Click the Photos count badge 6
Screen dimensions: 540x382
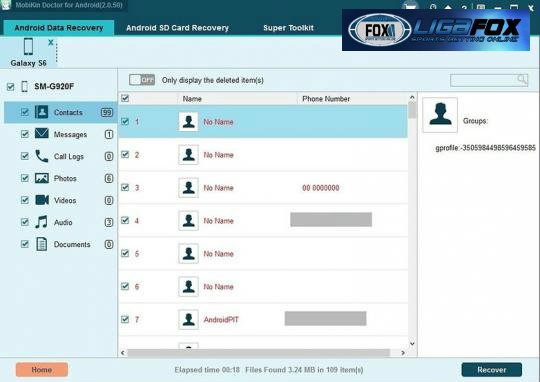tap(108, 178)
